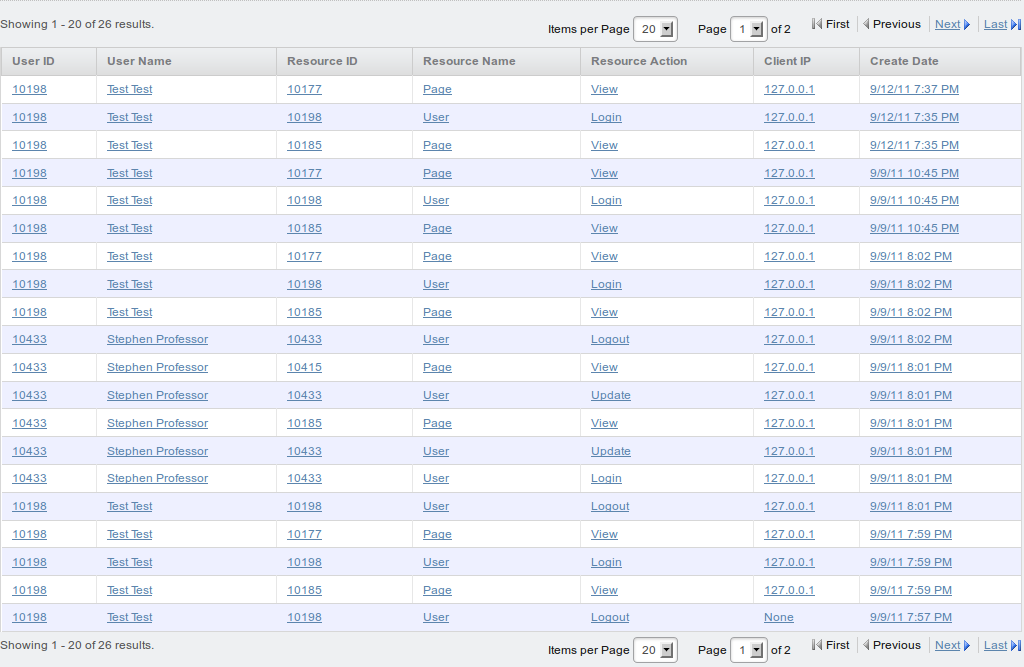The width and height of the screenshot is (1024, 667).
Task: Click Logout action dated 9/9/11 8:01 PM
Action: [610, 507]
